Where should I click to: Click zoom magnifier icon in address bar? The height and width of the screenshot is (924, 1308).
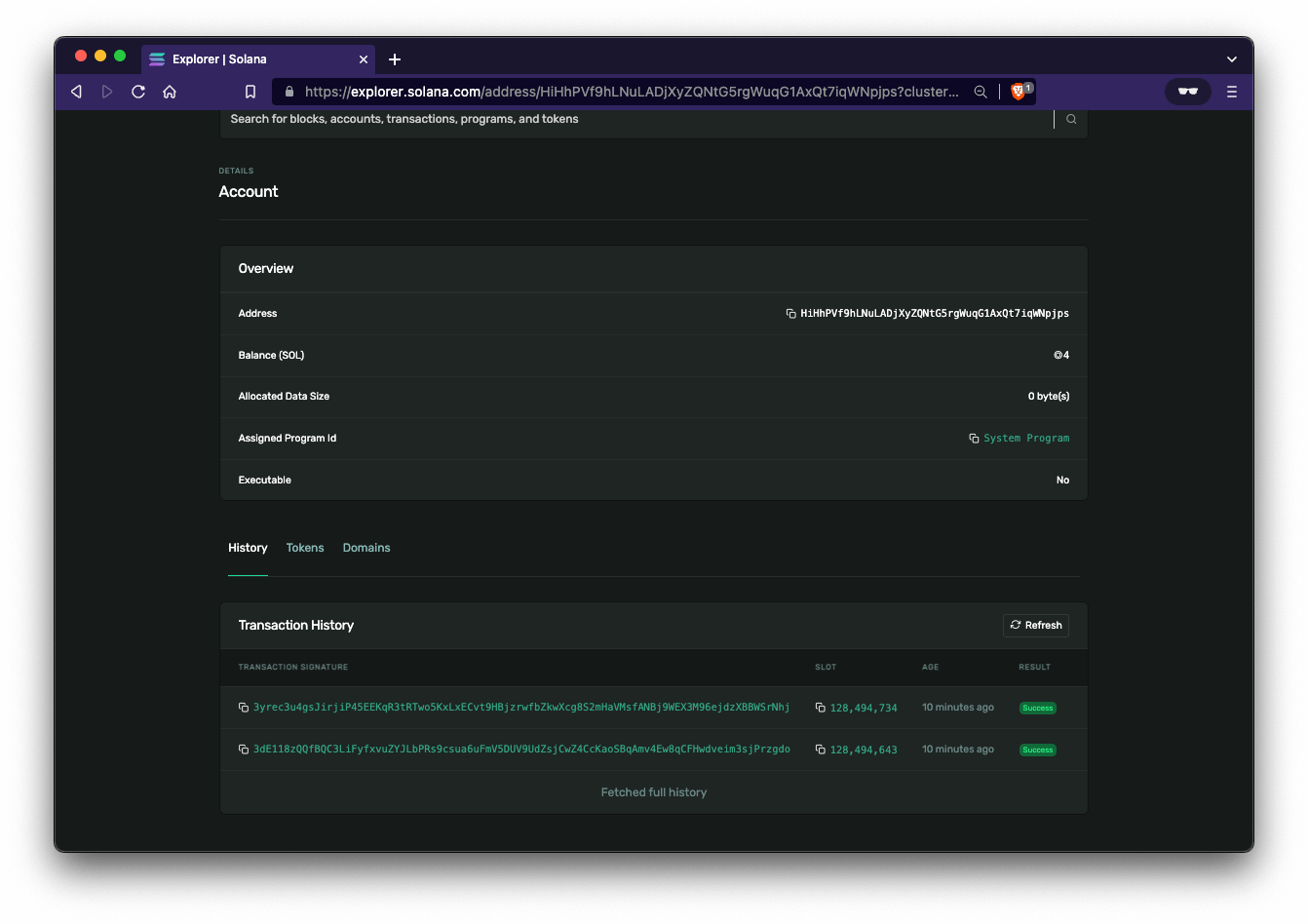[981, 92]
